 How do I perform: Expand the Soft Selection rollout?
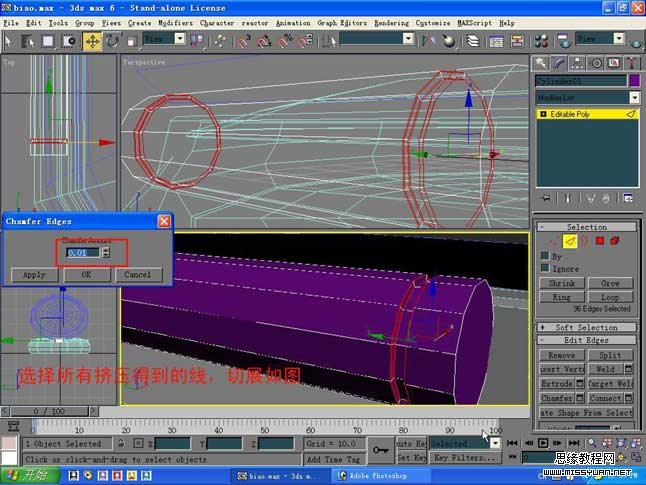pyautogui.click(x=587, y=328)
